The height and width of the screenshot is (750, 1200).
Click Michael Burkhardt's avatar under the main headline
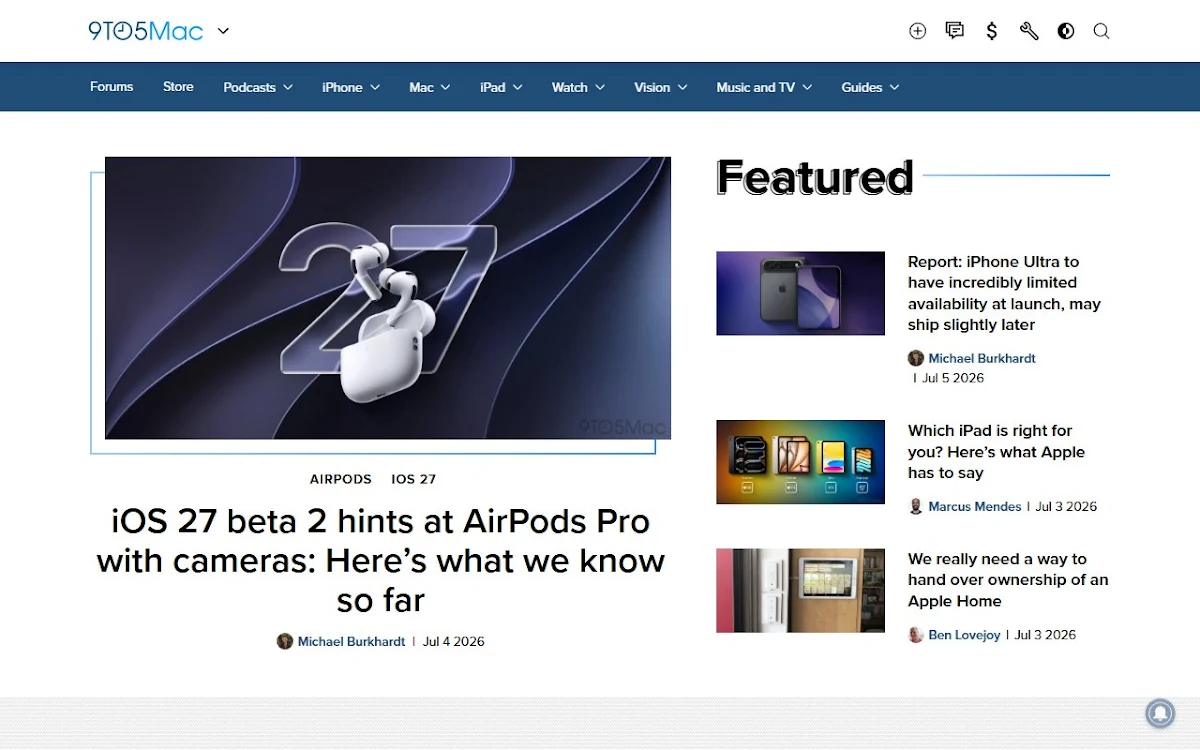(x=285, y=641)
